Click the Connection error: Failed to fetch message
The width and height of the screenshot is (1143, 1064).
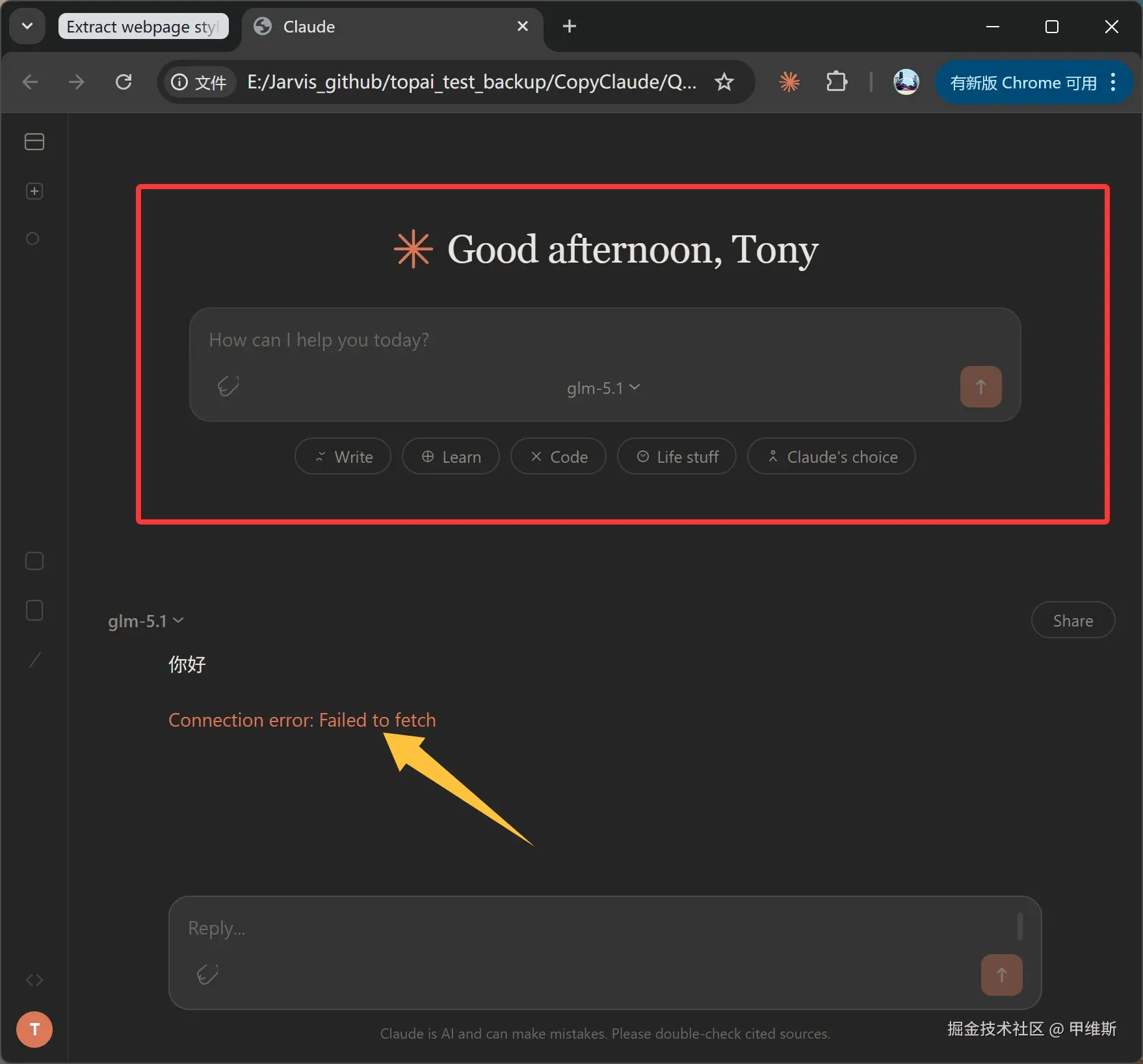(302, 720)
